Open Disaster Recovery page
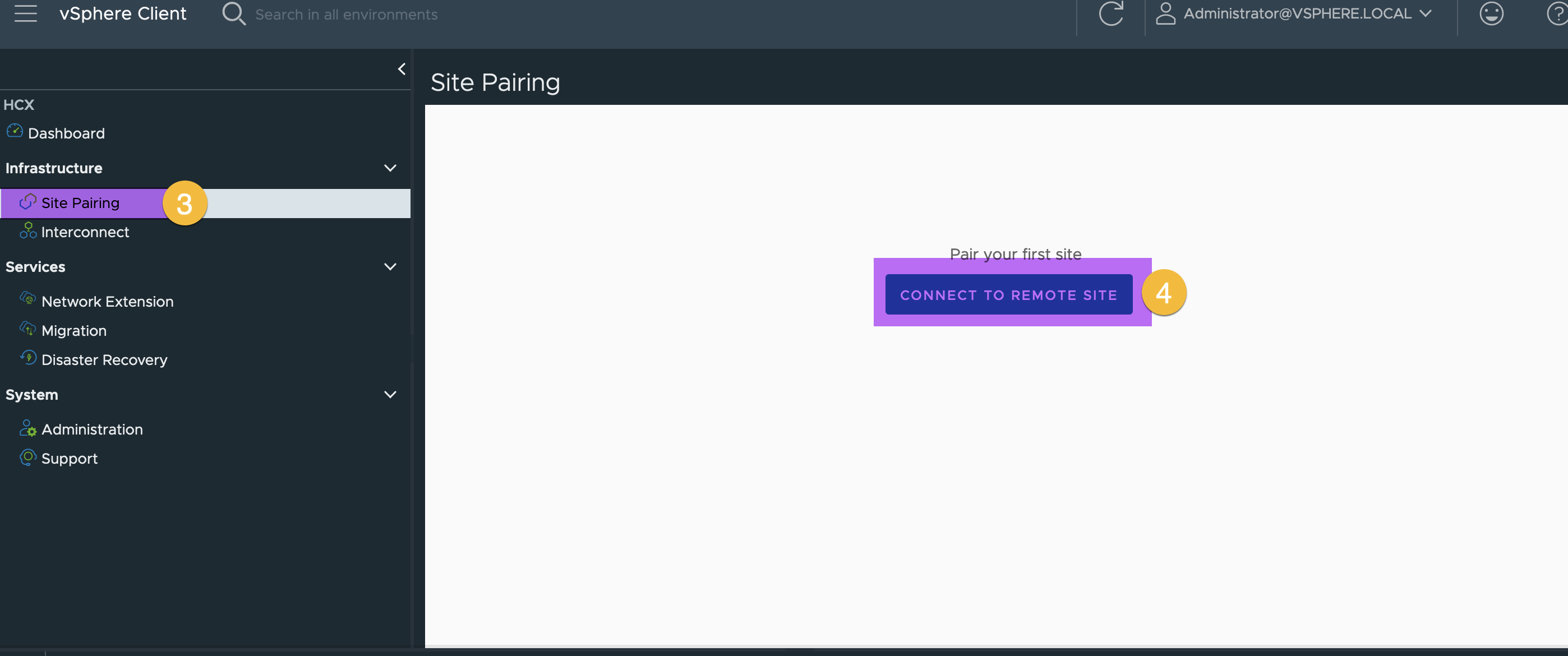This screenshot has height=656, width=1568. coord(104,359)
